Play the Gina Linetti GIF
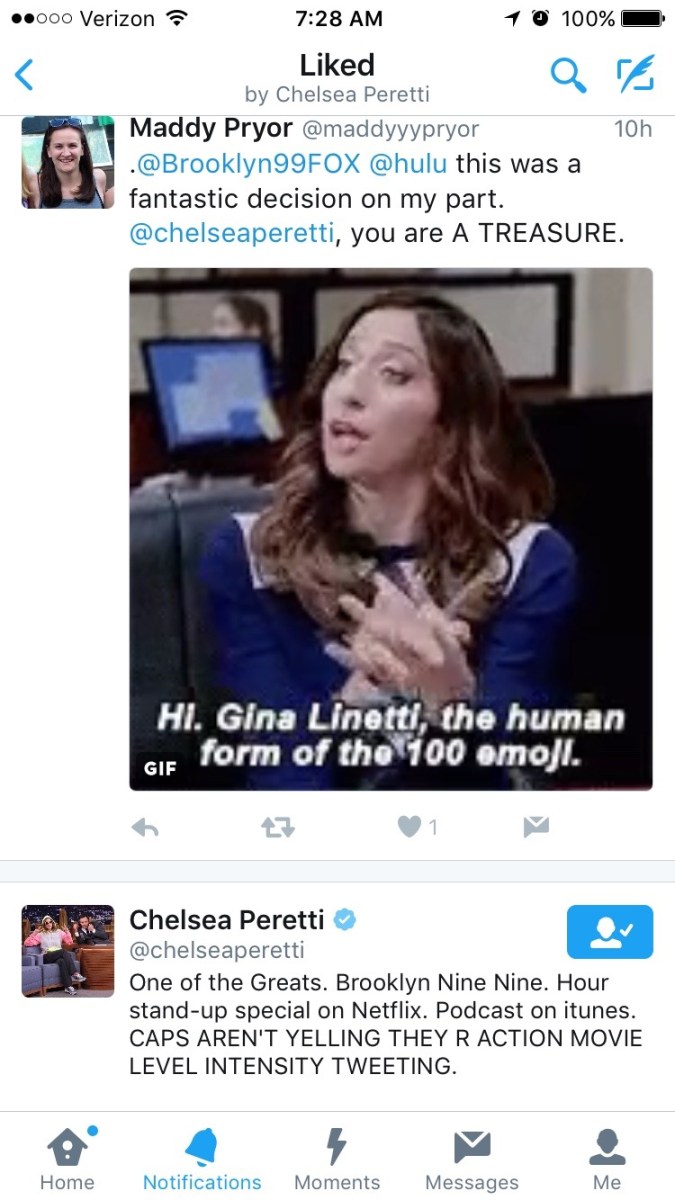The height and width of the screenshot is (1200, 675). click(391, 529)
